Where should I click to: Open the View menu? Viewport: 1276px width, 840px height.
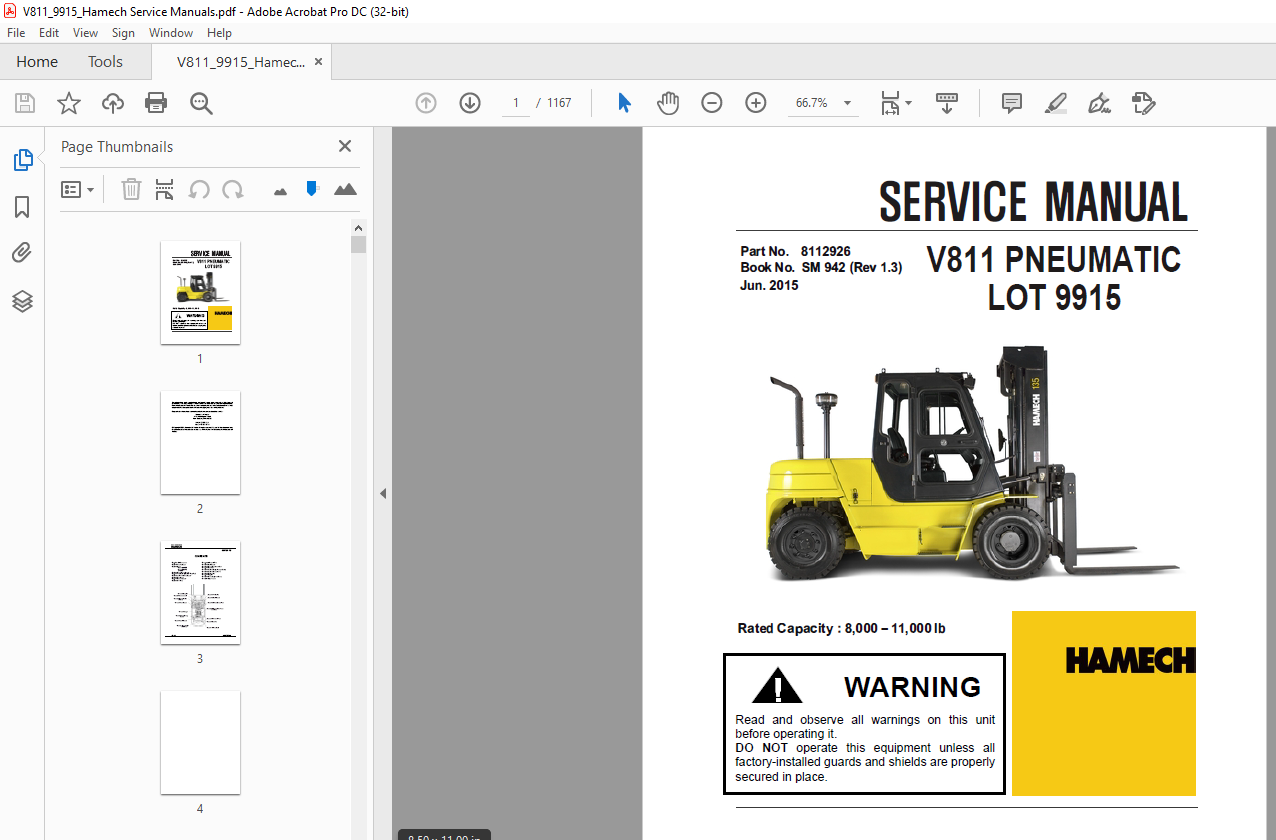pos(85,33)
